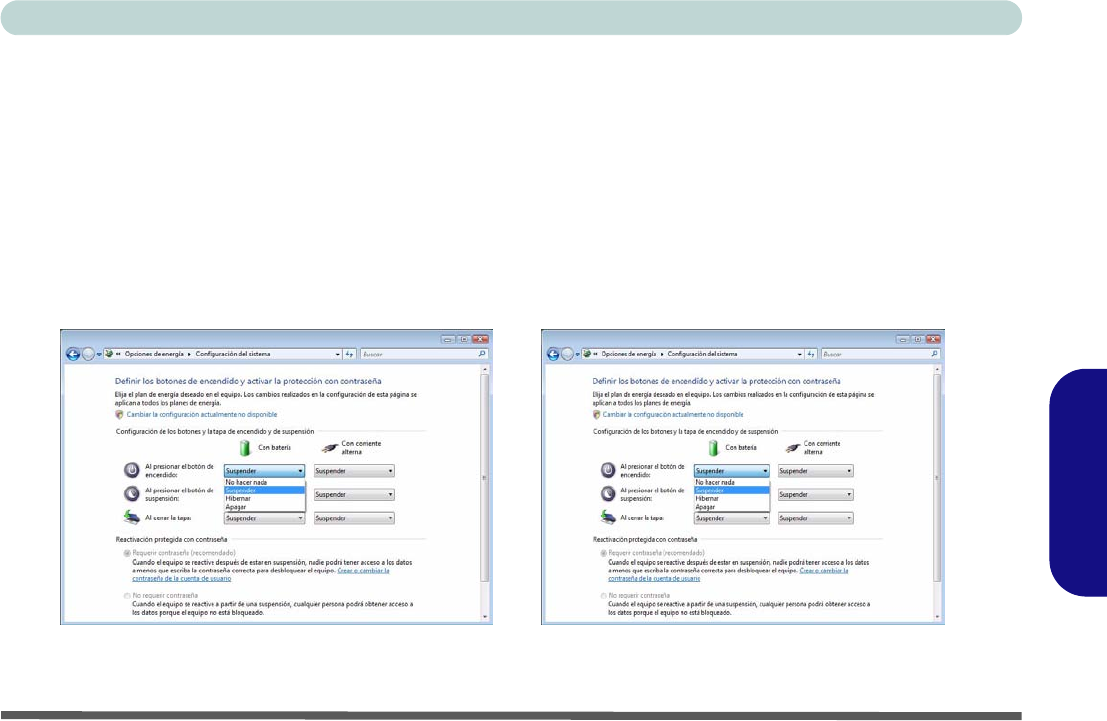Image resolution: width=1107 pixels, height=721 pixels.
Task: Go back in the left window
Action: [73, 354]
